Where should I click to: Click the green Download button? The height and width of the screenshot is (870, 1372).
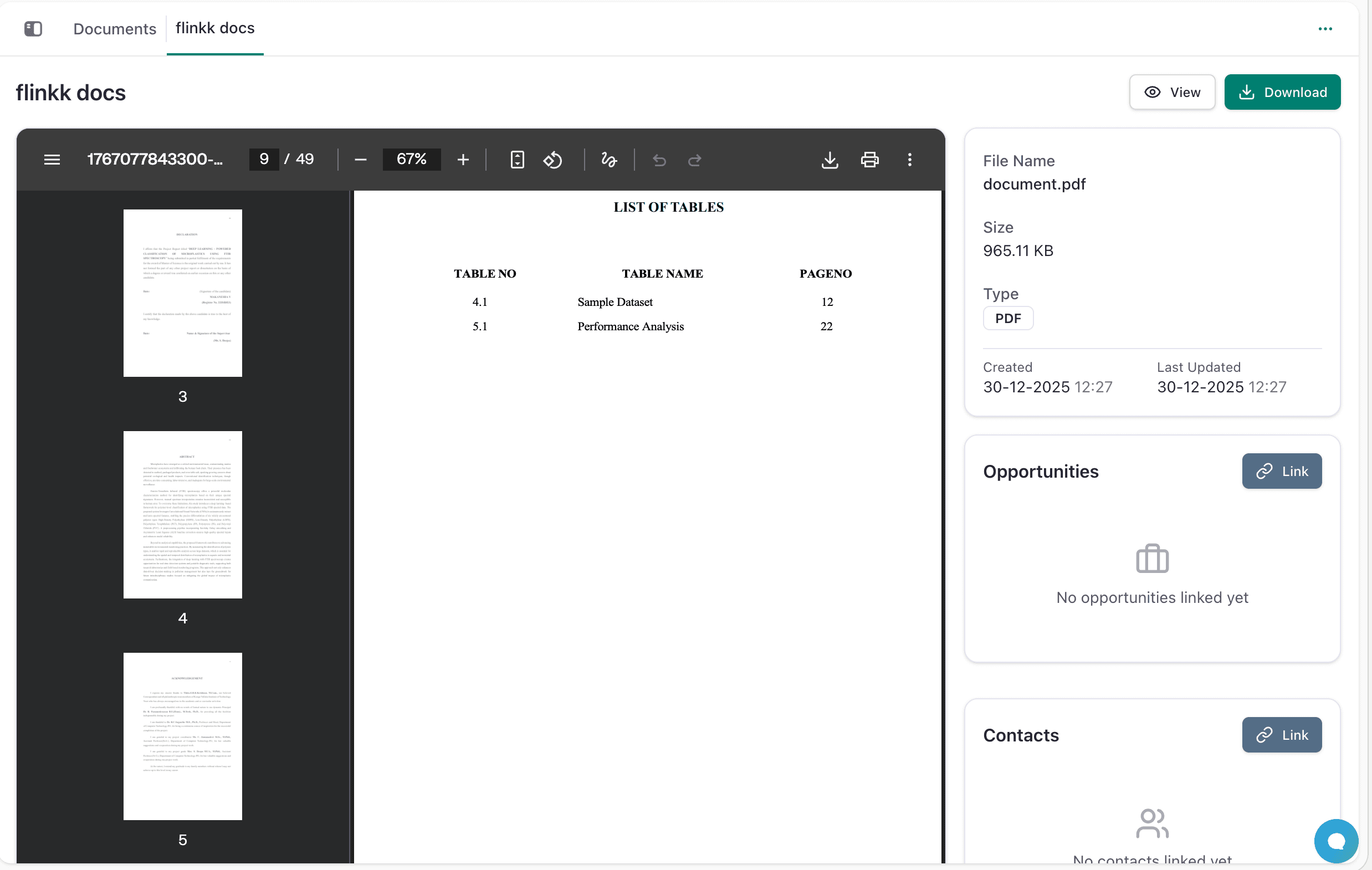(x=1282, y=92)
